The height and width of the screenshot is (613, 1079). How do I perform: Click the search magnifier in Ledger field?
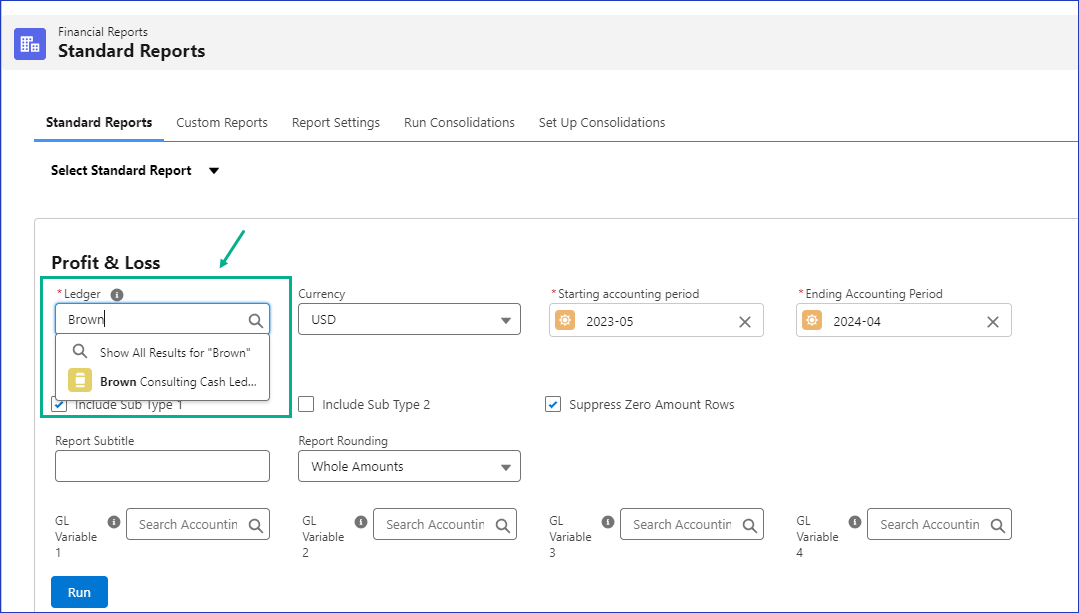256,320
